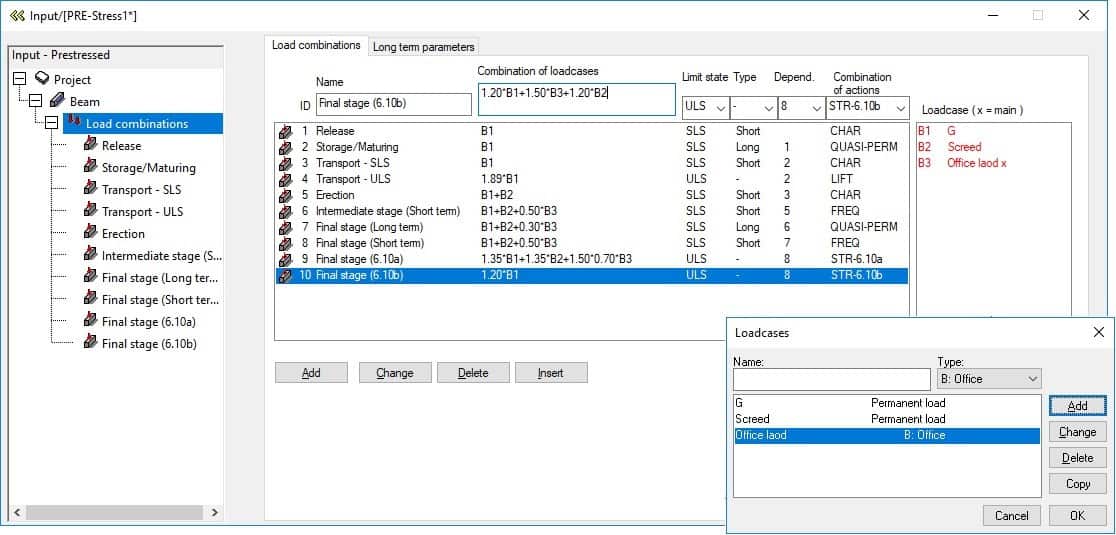Click icon of list row 5 Erection
The width and height of the screenshot is (1116, 535).
(x=285, y=195)
